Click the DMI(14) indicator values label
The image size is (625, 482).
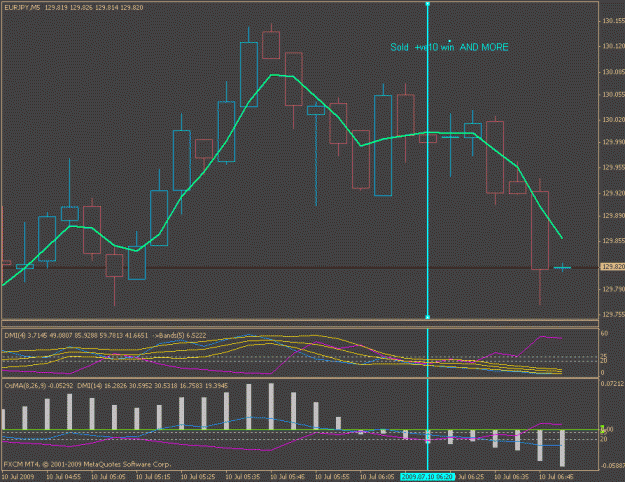click(x=153, y=386)
